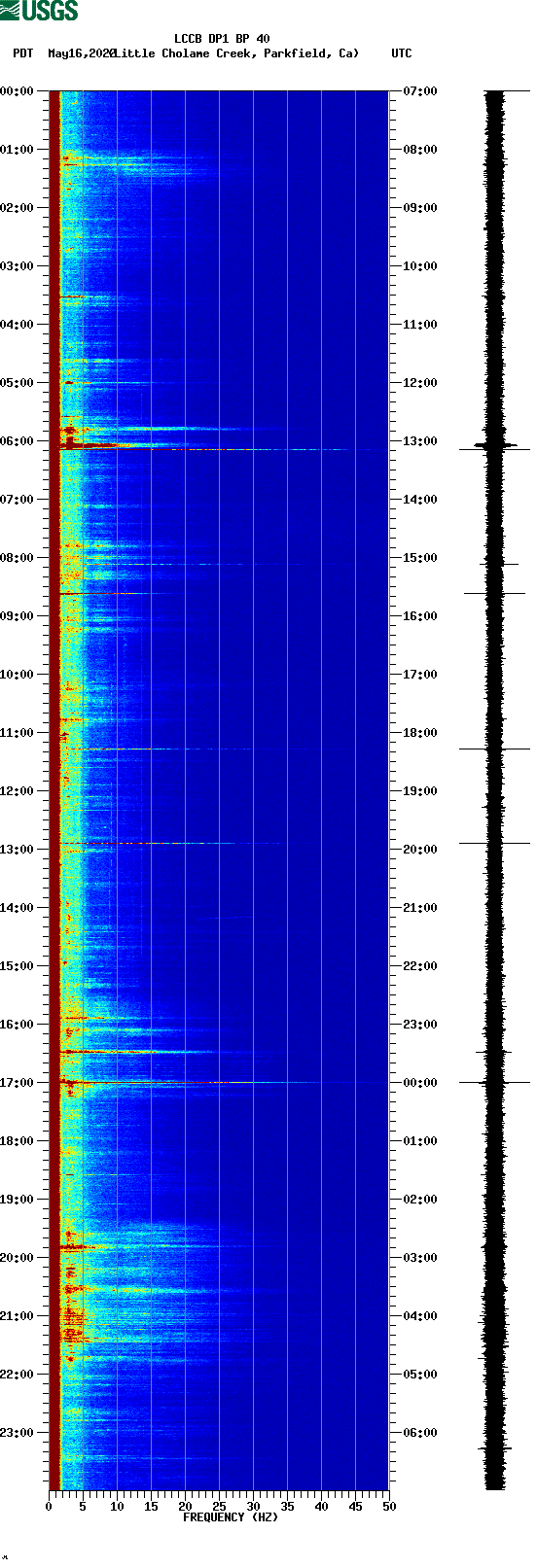
Task: Click the frequency tick label '20'
Action: [x=185, y=1508]
